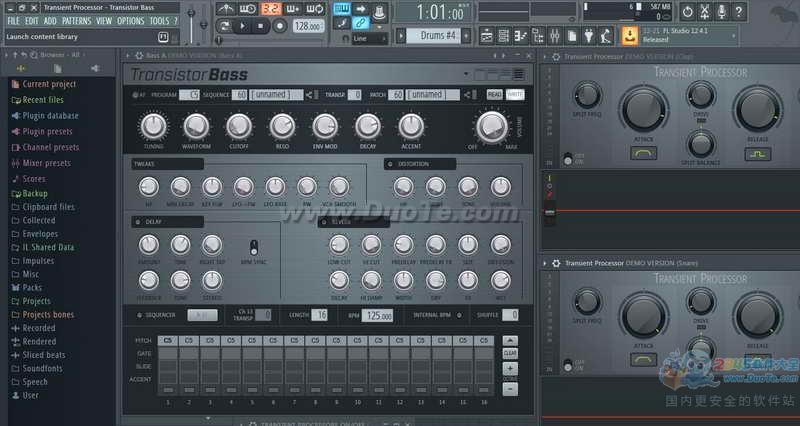Click the sequencer plus octave button
Viewport: 800px width, 426px height.
point(510,368)
